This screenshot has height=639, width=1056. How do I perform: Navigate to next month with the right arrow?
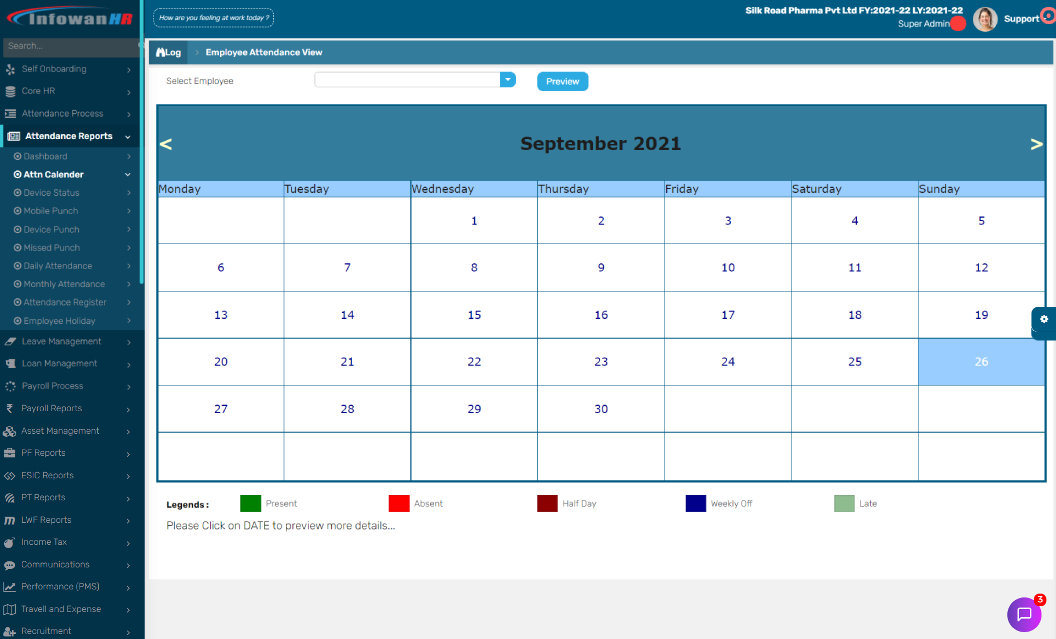(x=1037, y=142)
